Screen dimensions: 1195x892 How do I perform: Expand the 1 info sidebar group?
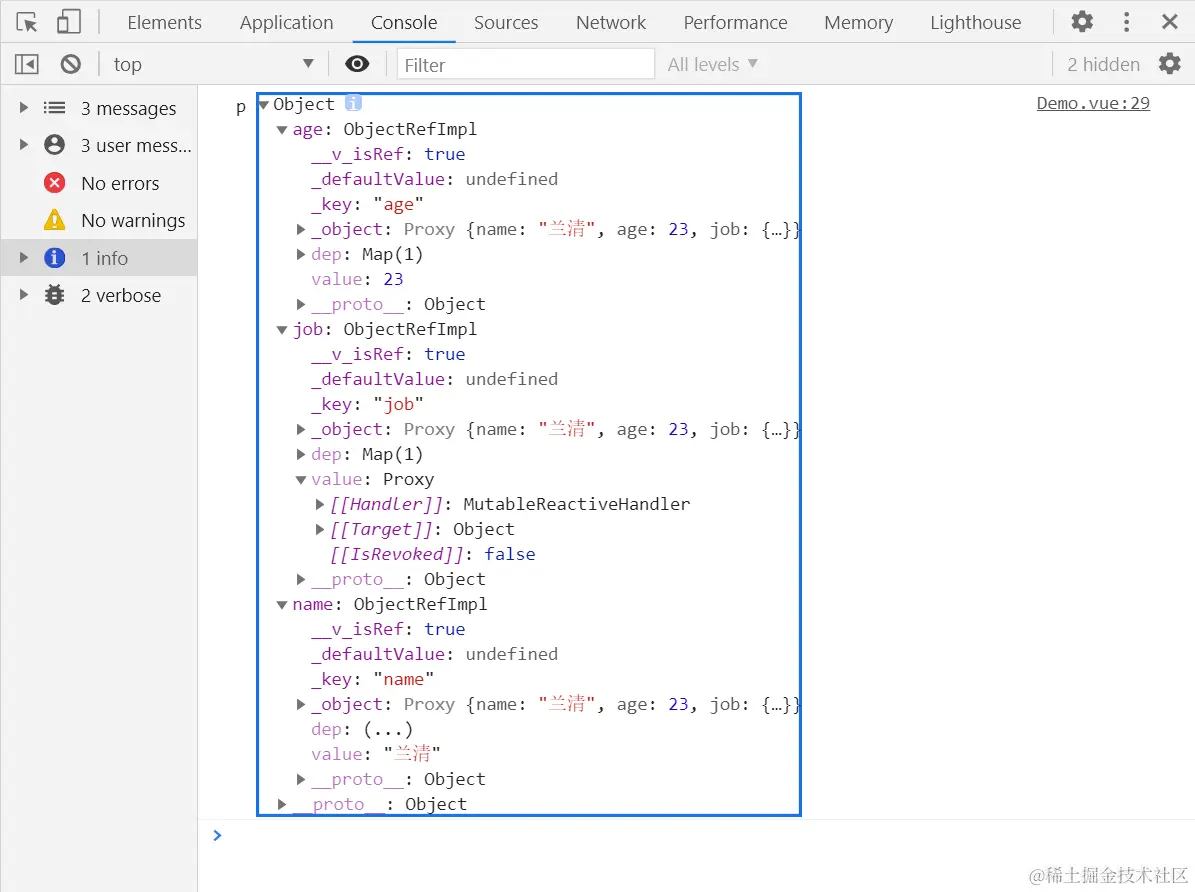(24, 258)
